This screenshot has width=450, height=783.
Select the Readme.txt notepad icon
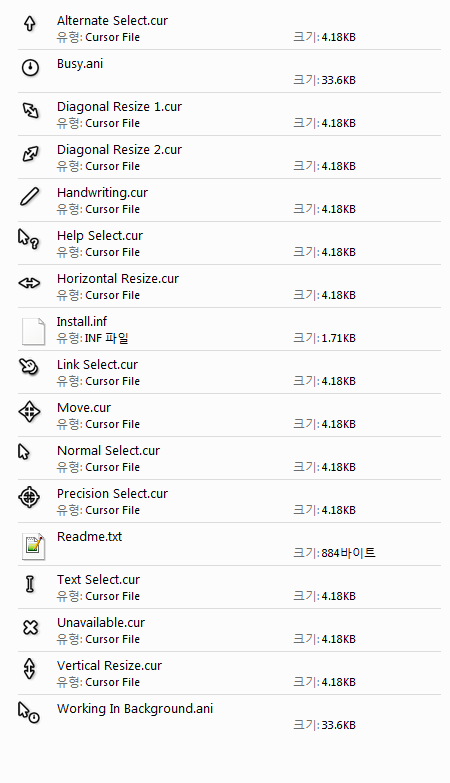tap(33, 546)
